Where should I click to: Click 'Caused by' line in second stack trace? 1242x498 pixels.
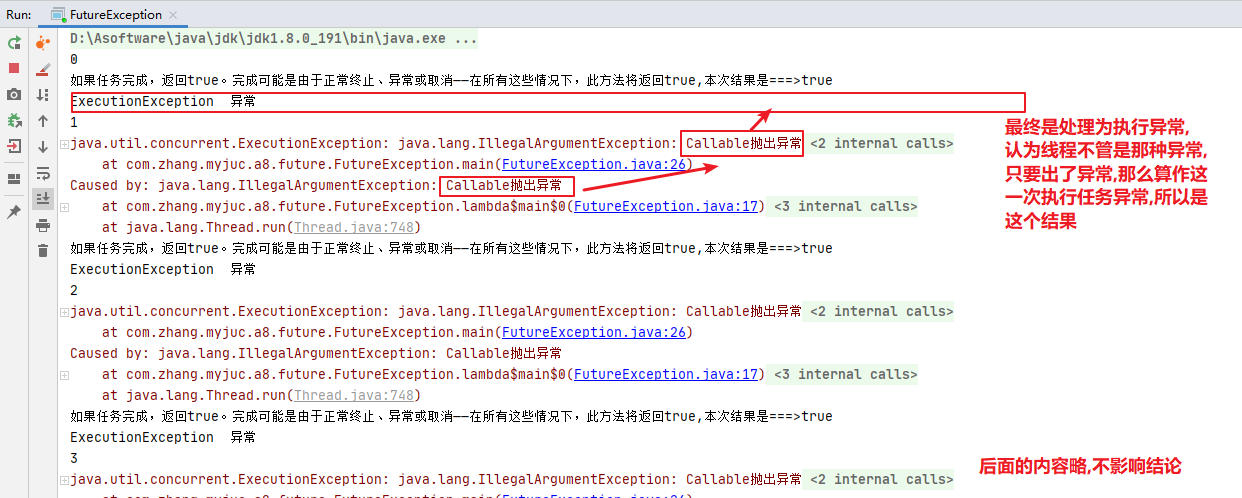(x=316, y=353)
